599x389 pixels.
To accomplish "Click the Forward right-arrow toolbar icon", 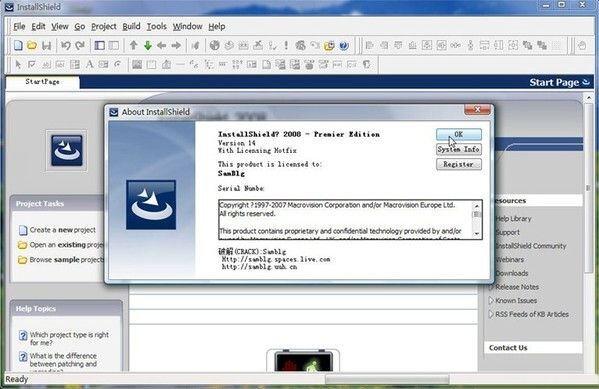I will point(176,46).
